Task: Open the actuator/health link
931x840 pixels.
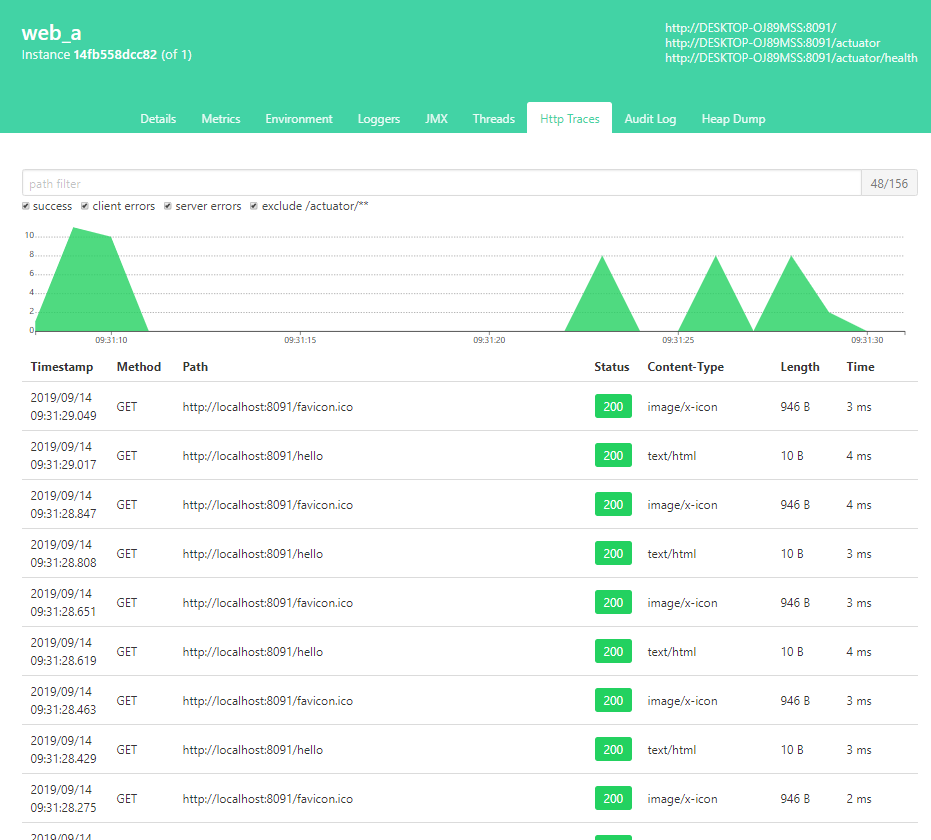Action: [791, 58]
